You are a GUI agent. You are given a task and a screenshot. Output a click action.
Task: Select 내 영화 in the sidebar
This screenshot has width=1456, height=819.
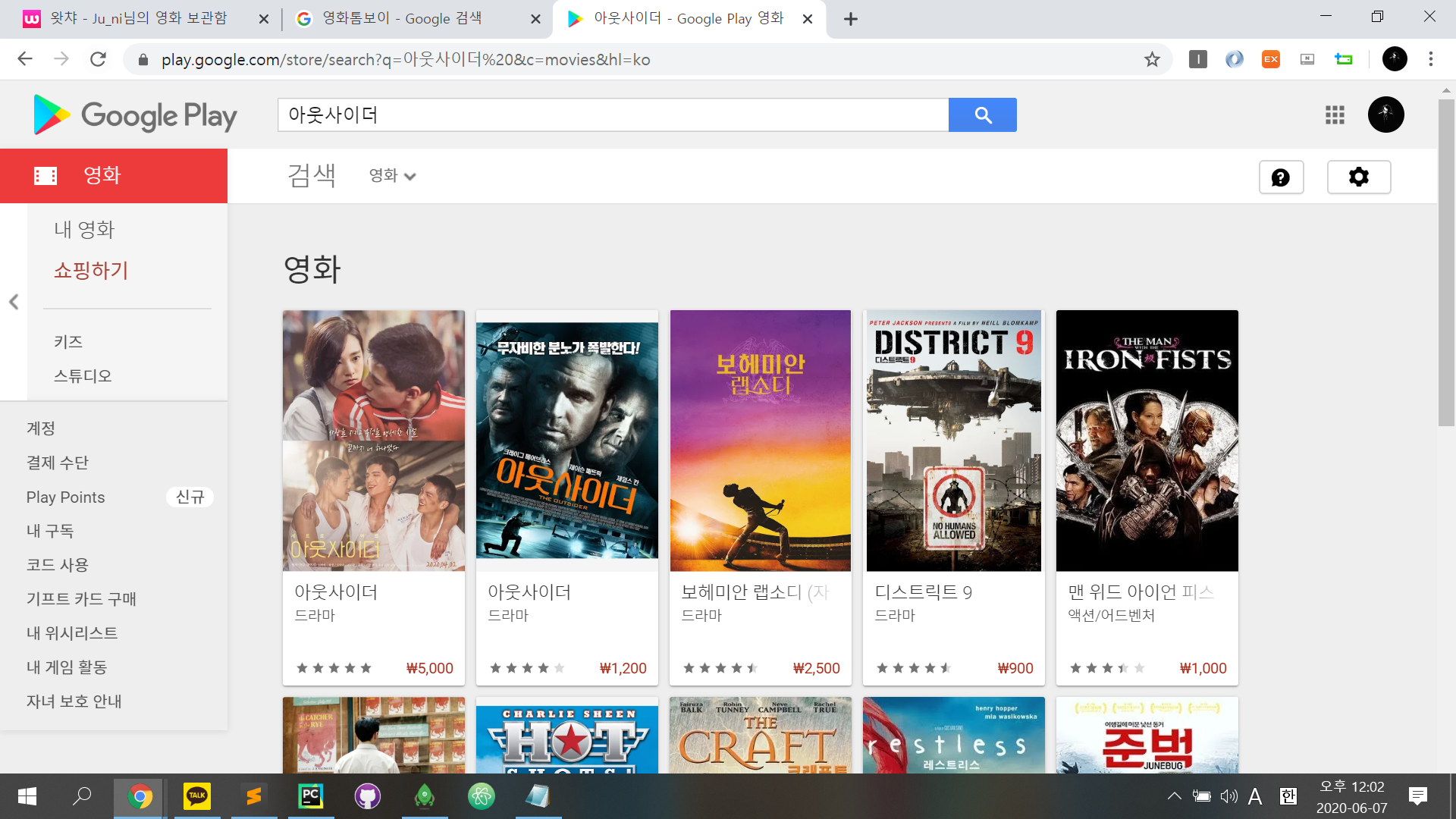coord(84,229)
